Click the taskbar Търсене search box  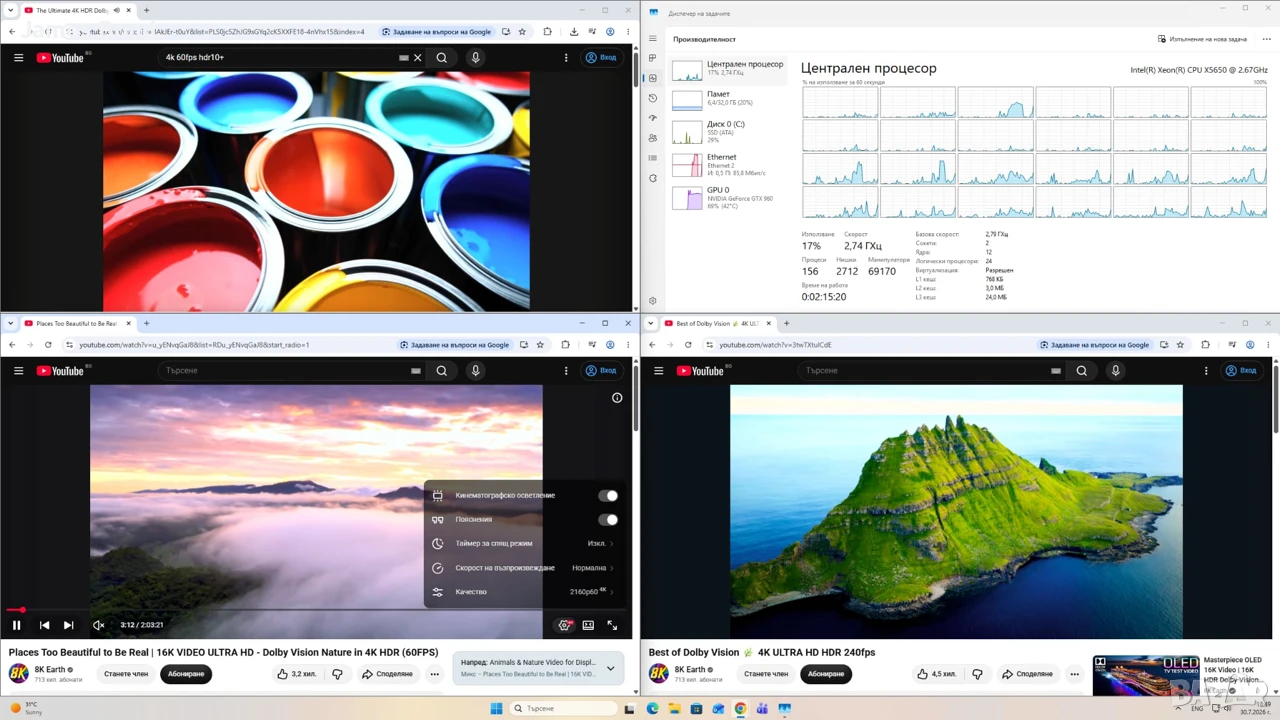[563, 709]
